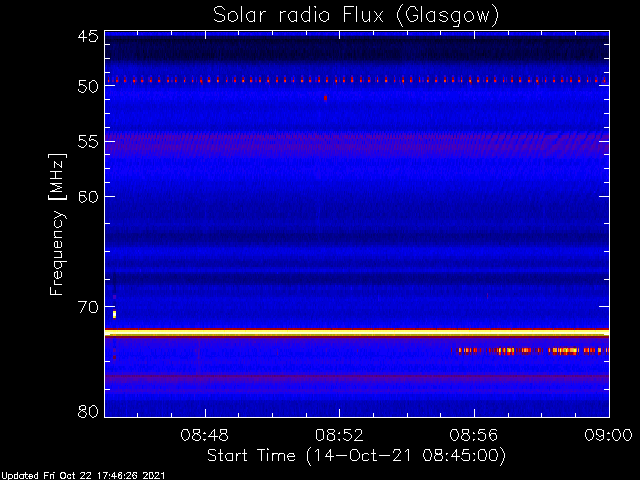The image size is (640, 480).
Task: Click the 'Start Time (14-Oct-21 08:45:00)' label
Action: point(356,456)
